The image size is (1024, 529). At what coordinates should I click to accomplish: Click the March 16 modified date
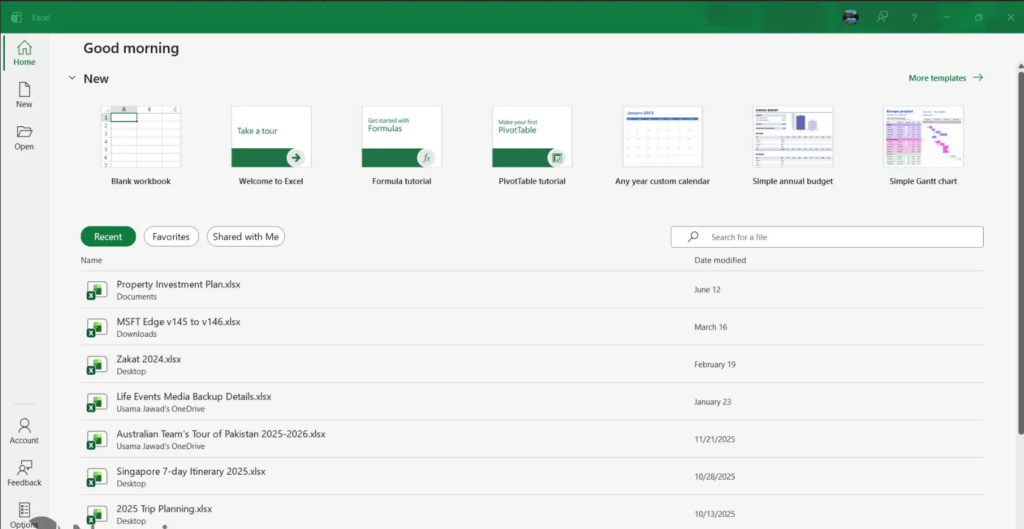(x=711, y=327)
